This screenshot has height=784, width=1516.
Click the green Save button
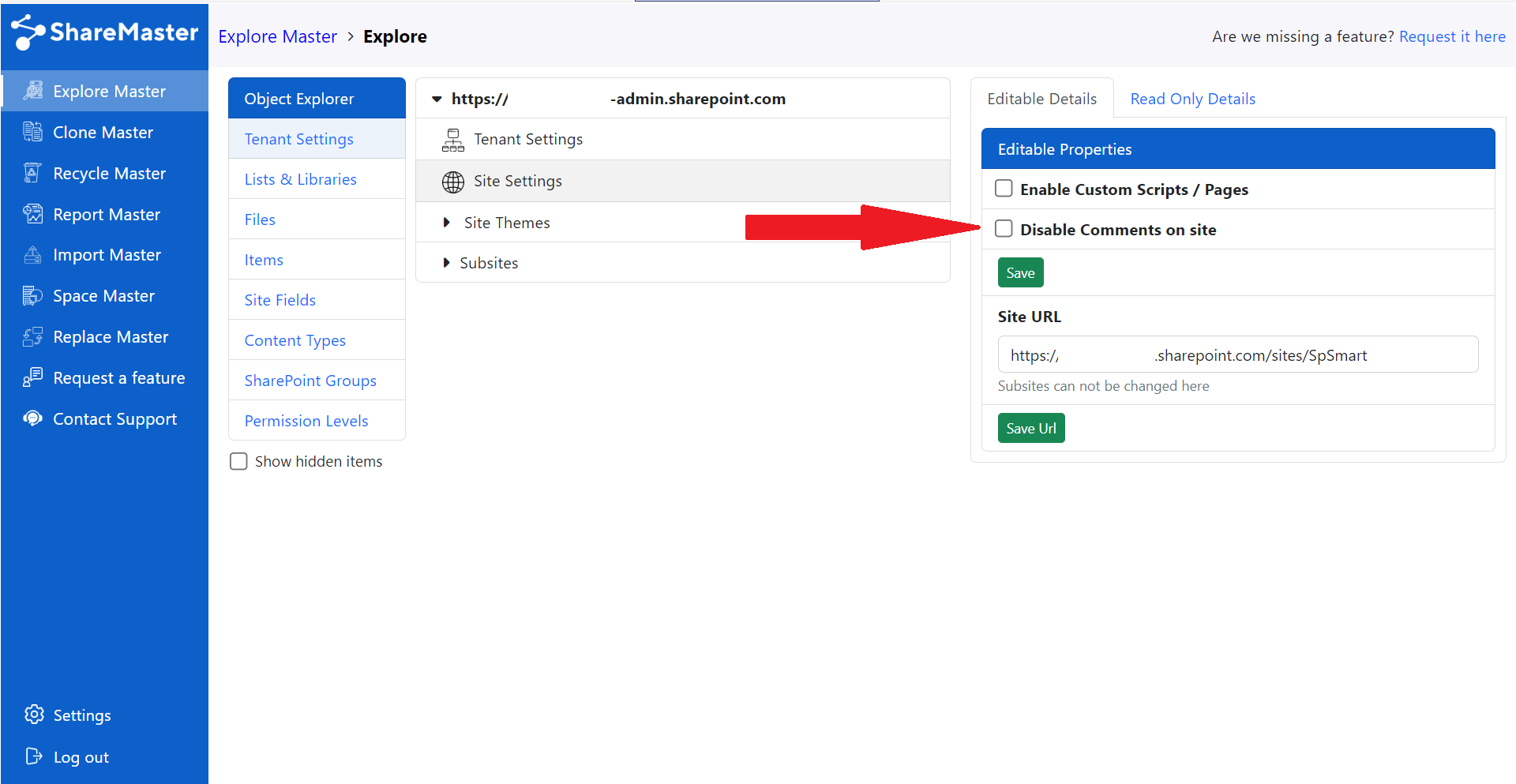pos(1020,272)
